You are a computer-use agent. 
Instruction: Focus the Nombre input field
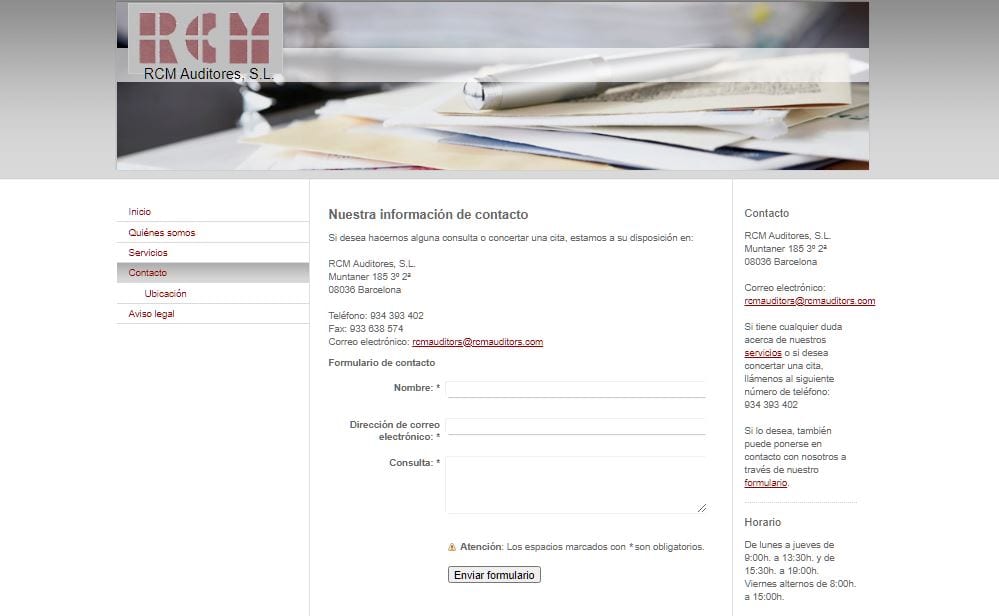(576, 389)
